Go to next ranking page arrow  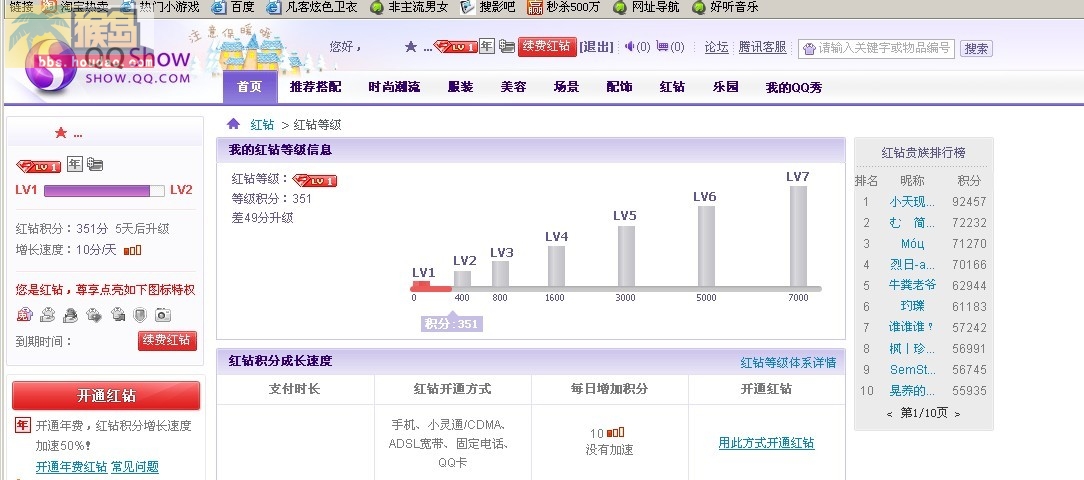click(x=957, y=414)
